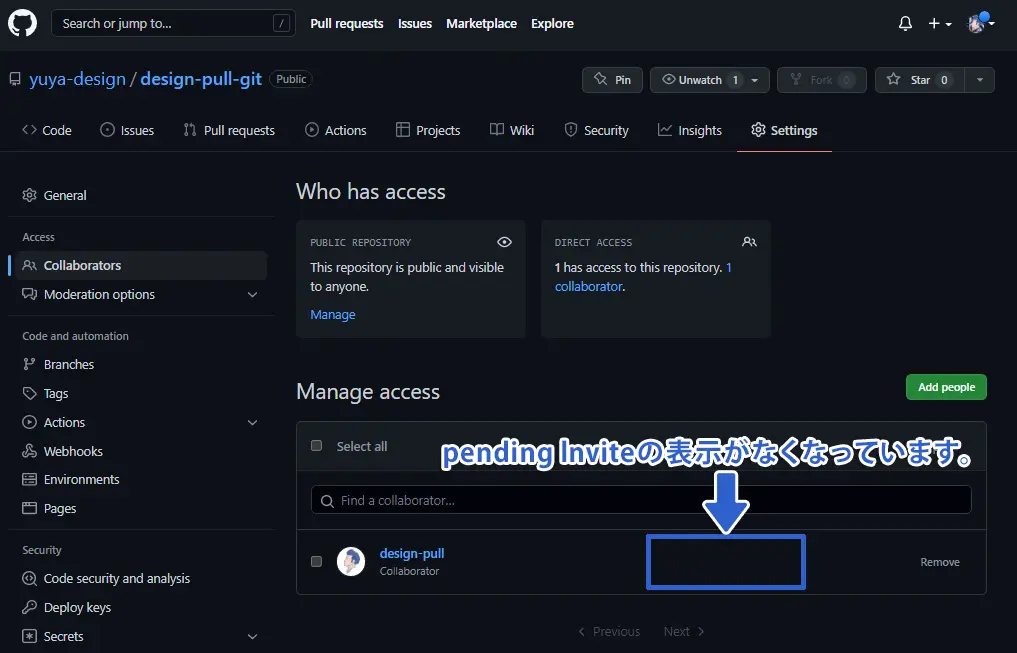Viewport: 1017px width, 653px height.
Task: Open the plus create-new dropdown
Action: pos(939,23)
